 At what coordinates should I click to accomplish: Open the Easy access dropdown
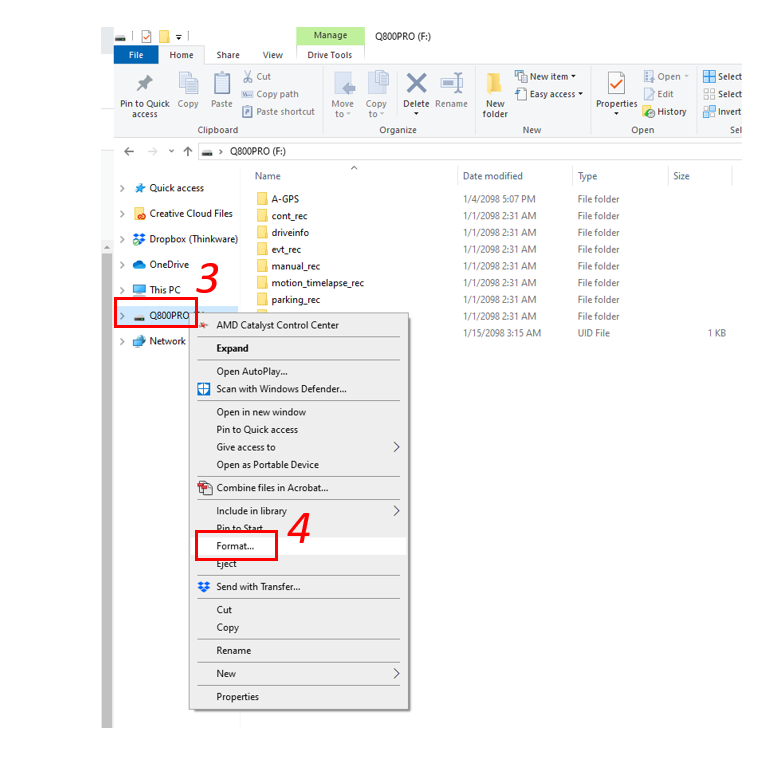pyautogui.click(x=549, y=94)
